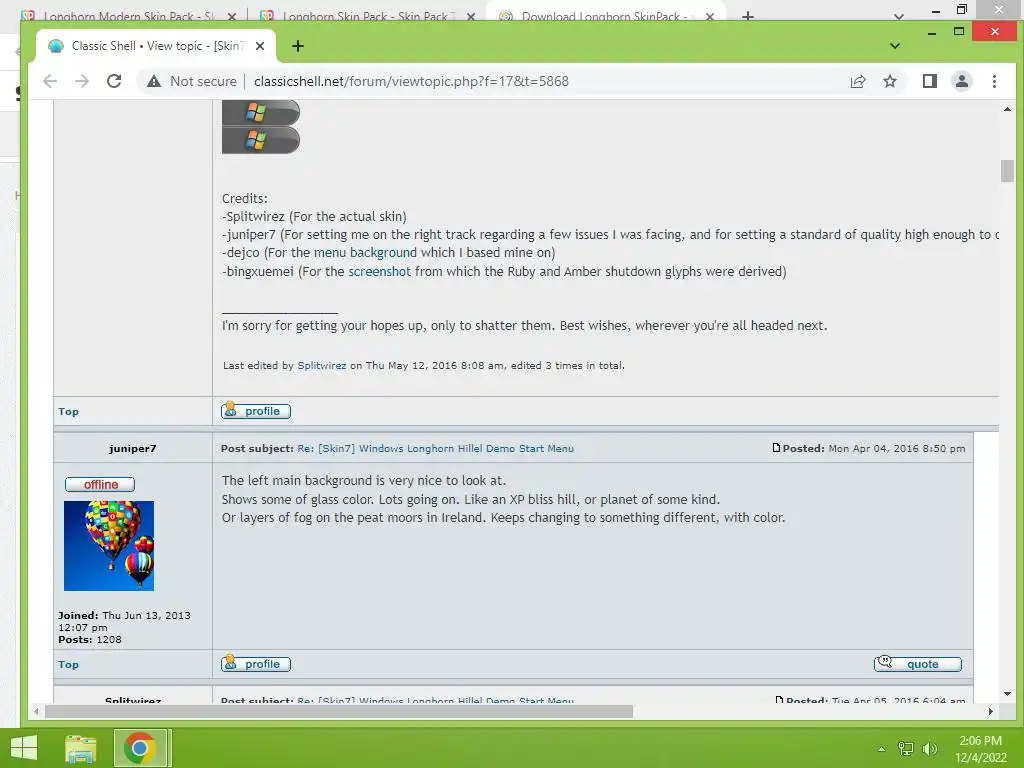Open juniper7's post subject link
1024x768 pixels.
(436, 449)
